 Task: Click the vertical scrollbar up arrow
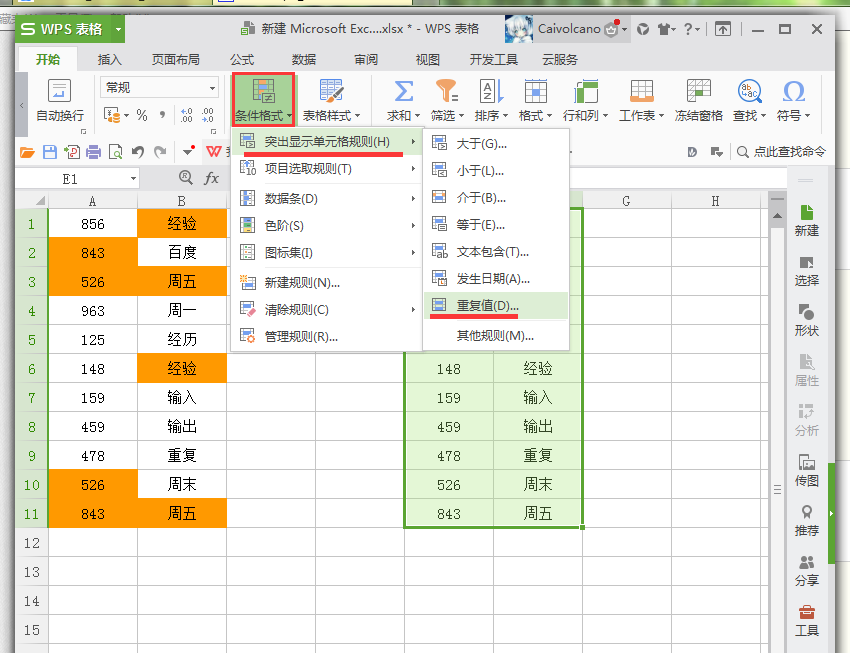777,216
